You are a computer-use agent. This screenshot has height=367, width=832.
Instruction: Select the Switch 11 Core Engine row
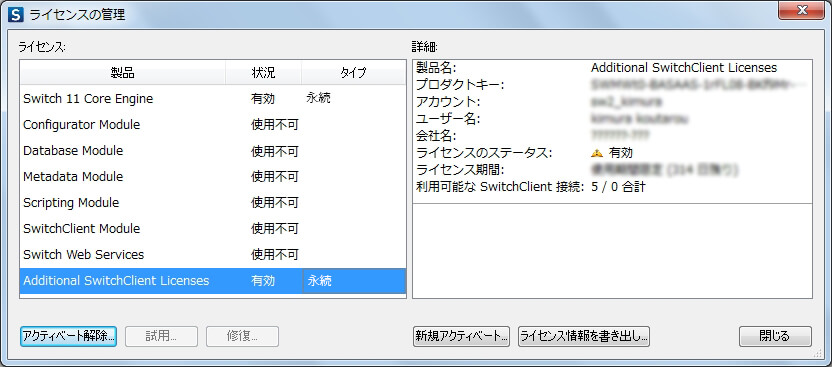[x=213, y=99]
